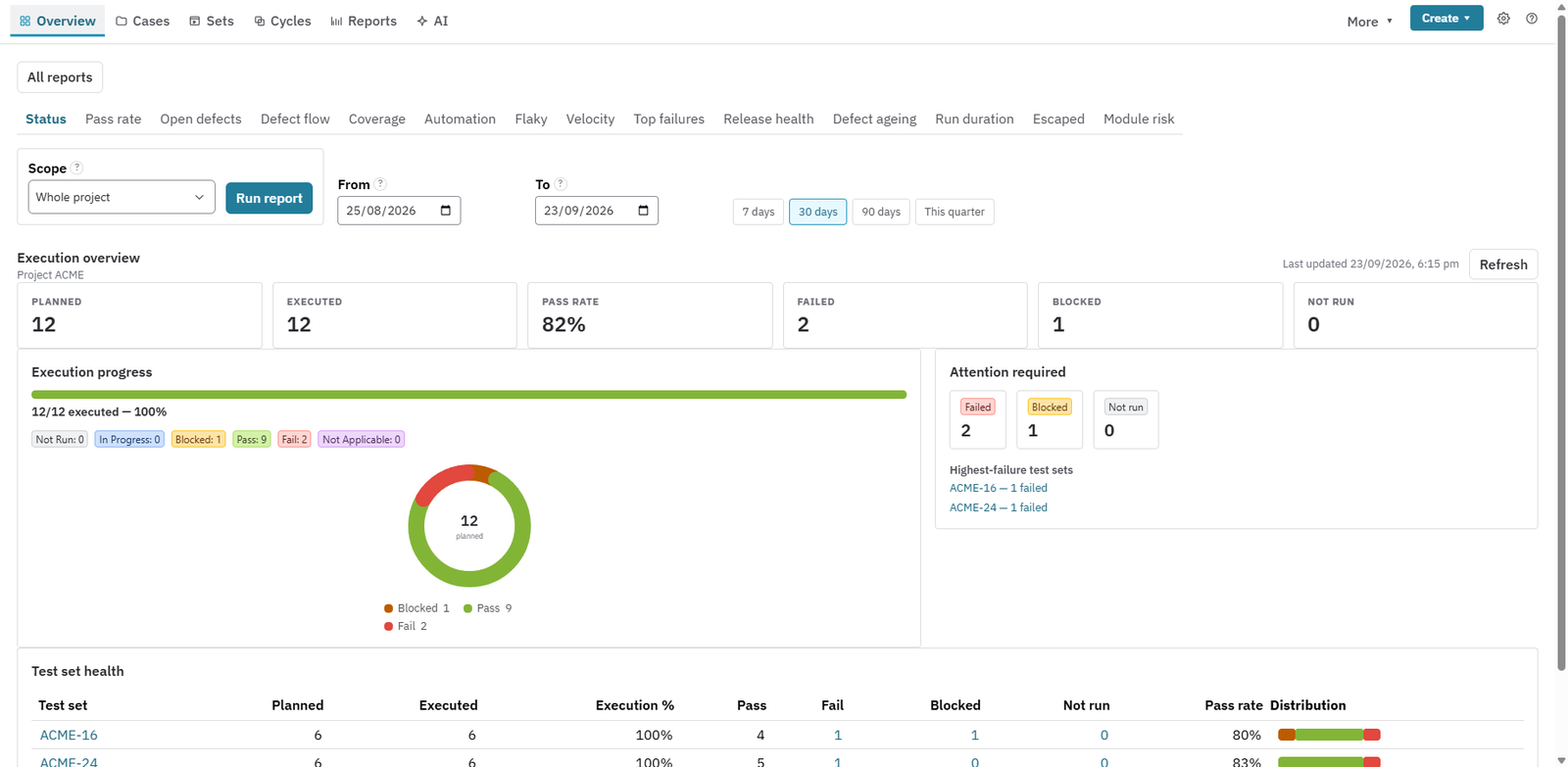Click the Run report button

click(x=269, y=198)
